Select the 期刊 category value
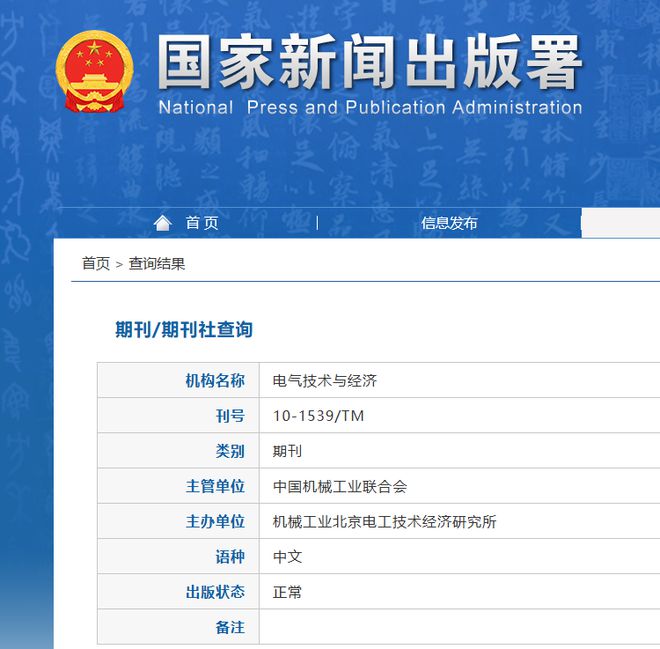This screenshot has width=660, height=649. (x=287, y=451)
